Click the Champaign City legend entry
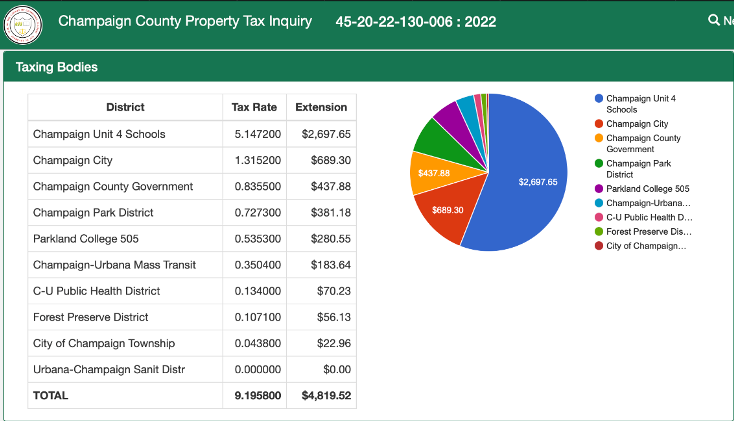This screenshot has width=734, height=422. coord(631,124)
